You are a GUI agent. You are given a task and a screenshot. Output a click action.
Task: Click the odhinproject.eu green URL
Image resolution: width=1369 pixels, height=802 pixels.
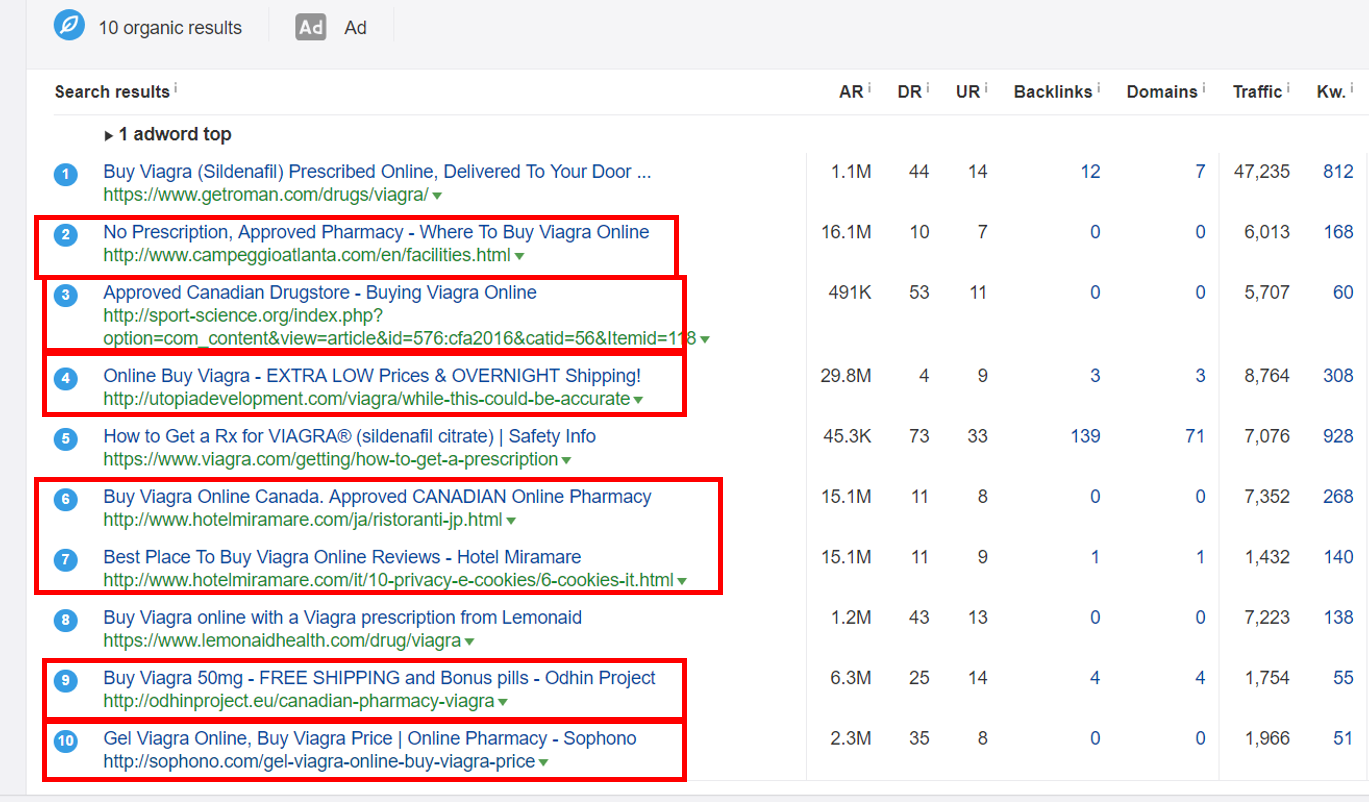point(298,701)
